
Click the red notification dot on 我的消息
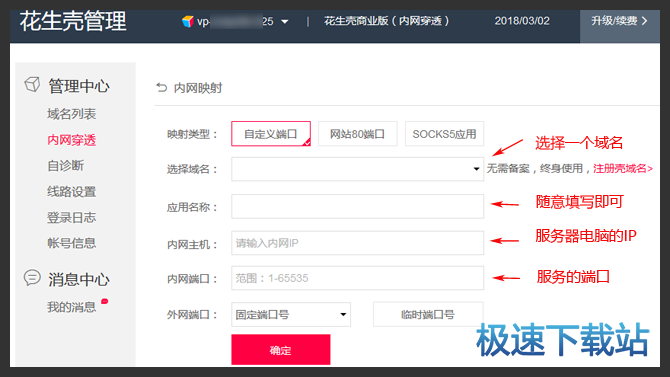click(x=104, y=301)
